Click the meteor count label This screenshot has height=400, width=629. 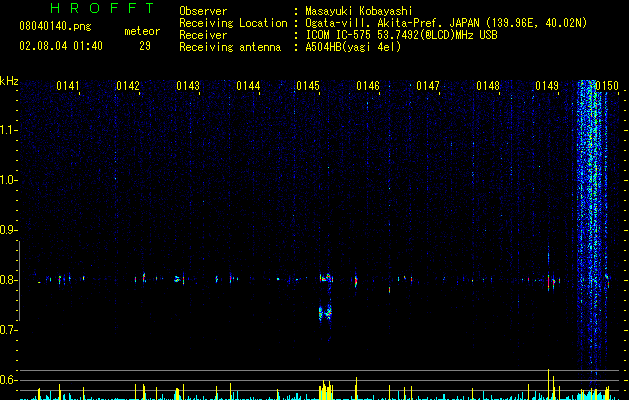click(x=142, y=31)
